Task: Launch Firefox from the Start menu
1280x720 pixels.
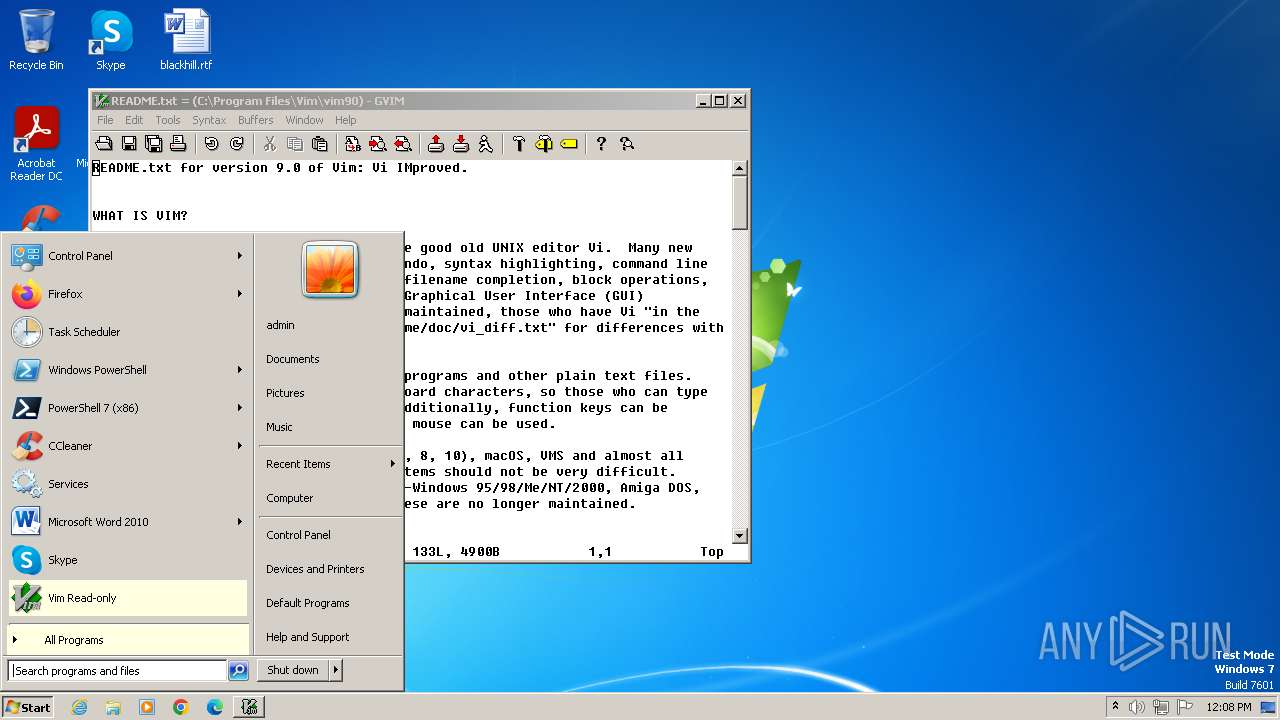Action: tap(128, 294)
